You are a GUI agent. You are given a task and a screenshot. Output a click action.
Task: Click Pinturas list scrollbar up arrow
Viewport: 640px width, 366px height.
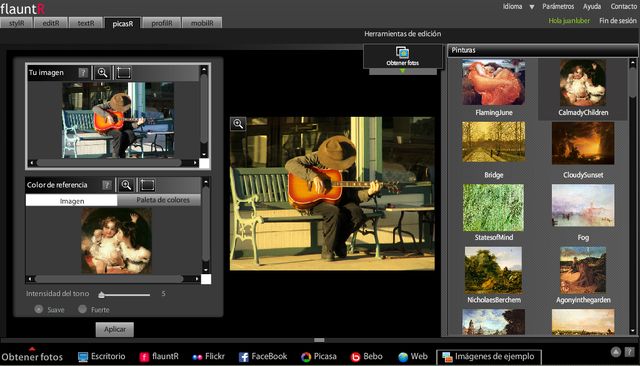(x=633, y=63)
